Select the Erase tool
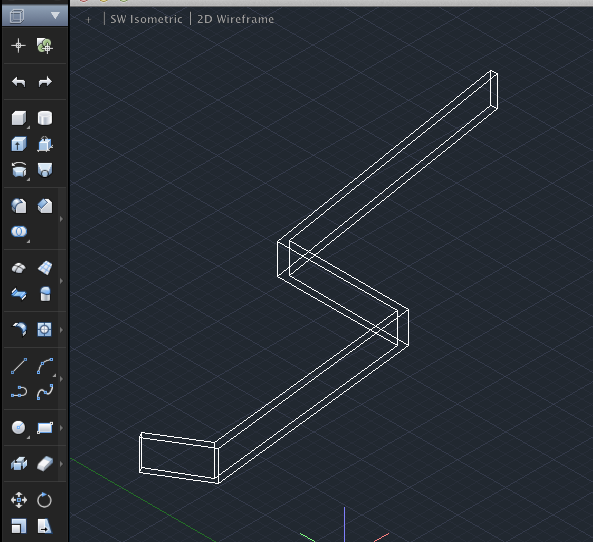Screen dimensions: 593x542 click(45, 464)
